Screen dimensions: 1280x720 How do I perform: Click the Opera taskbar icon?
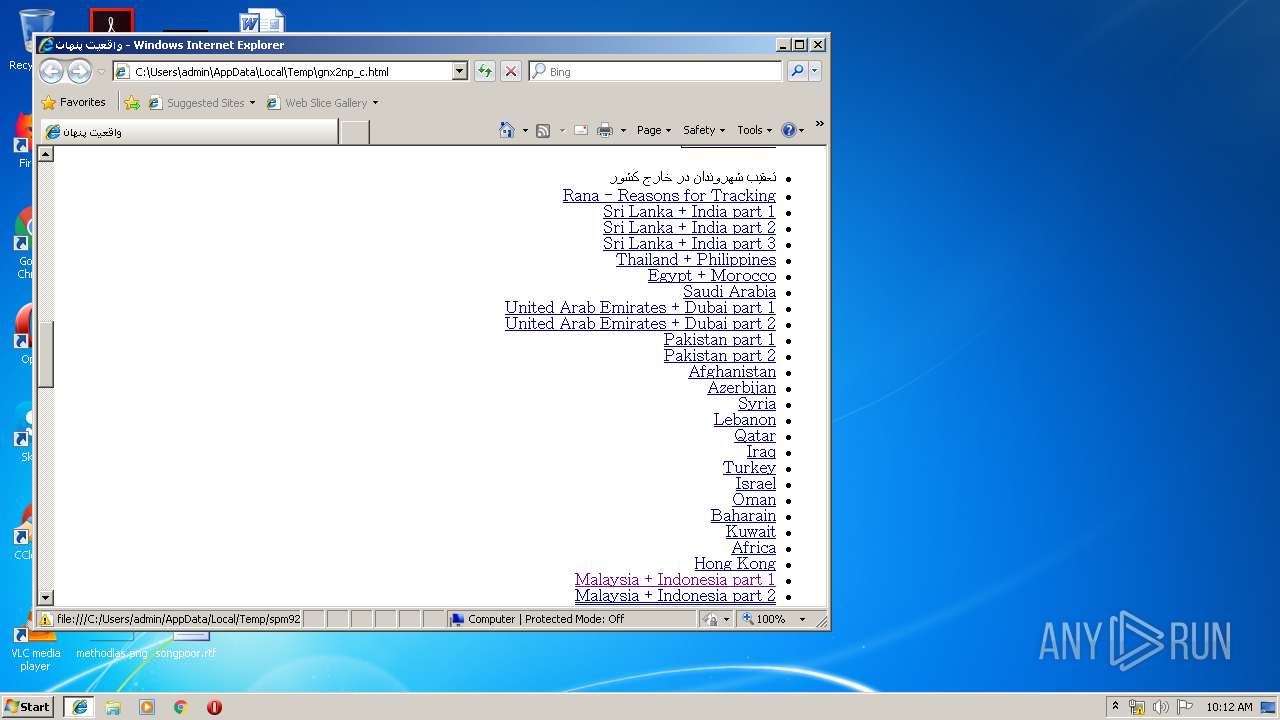214,707
